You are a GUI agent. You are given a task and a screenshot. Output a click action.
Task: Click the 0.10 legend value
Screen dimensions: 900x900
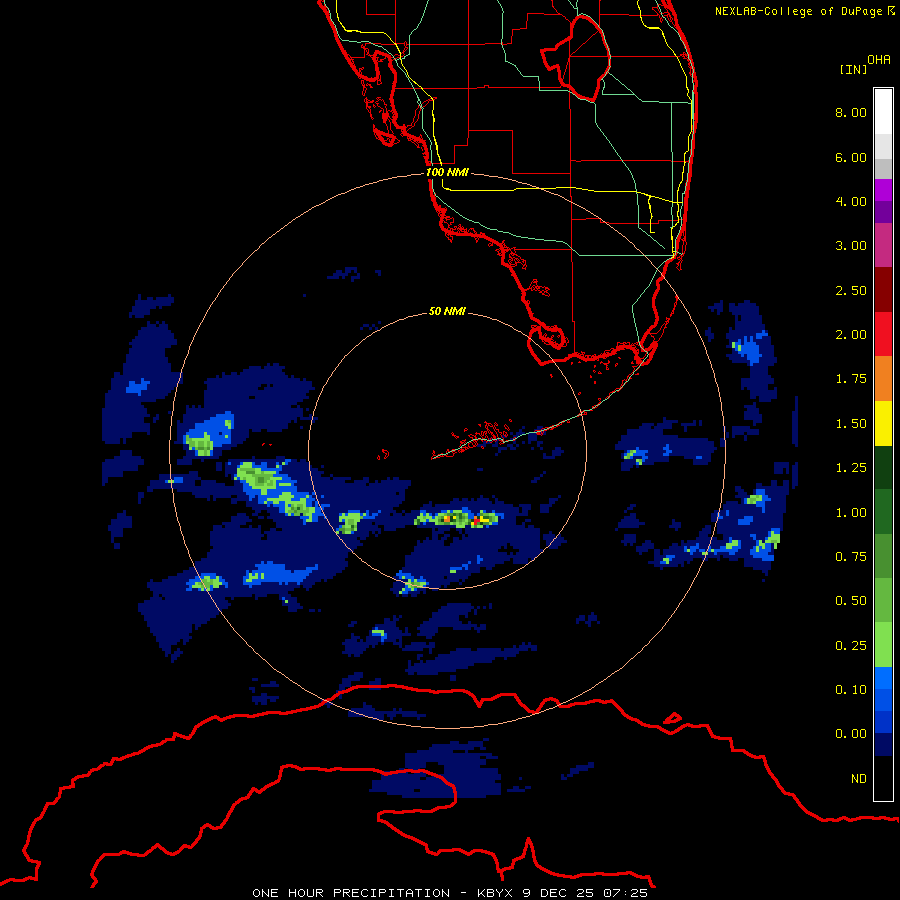851,690
